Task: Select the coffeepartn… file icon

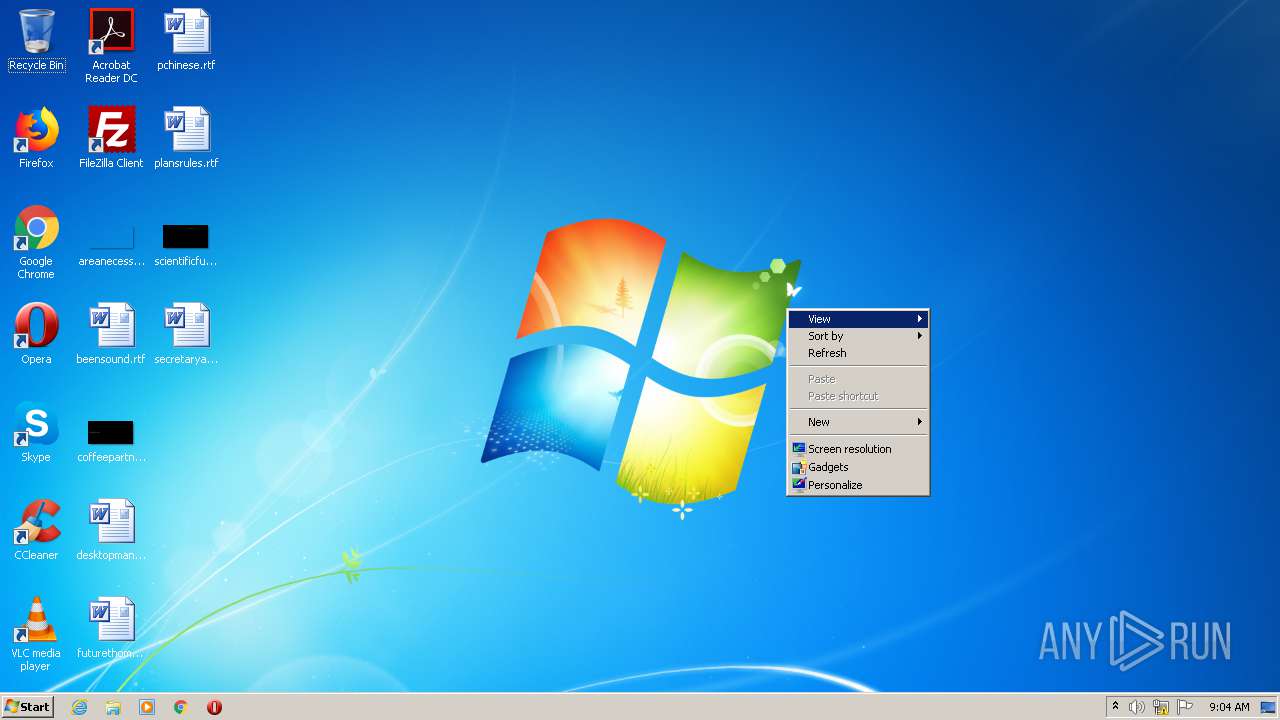Action: coord(111,441)
